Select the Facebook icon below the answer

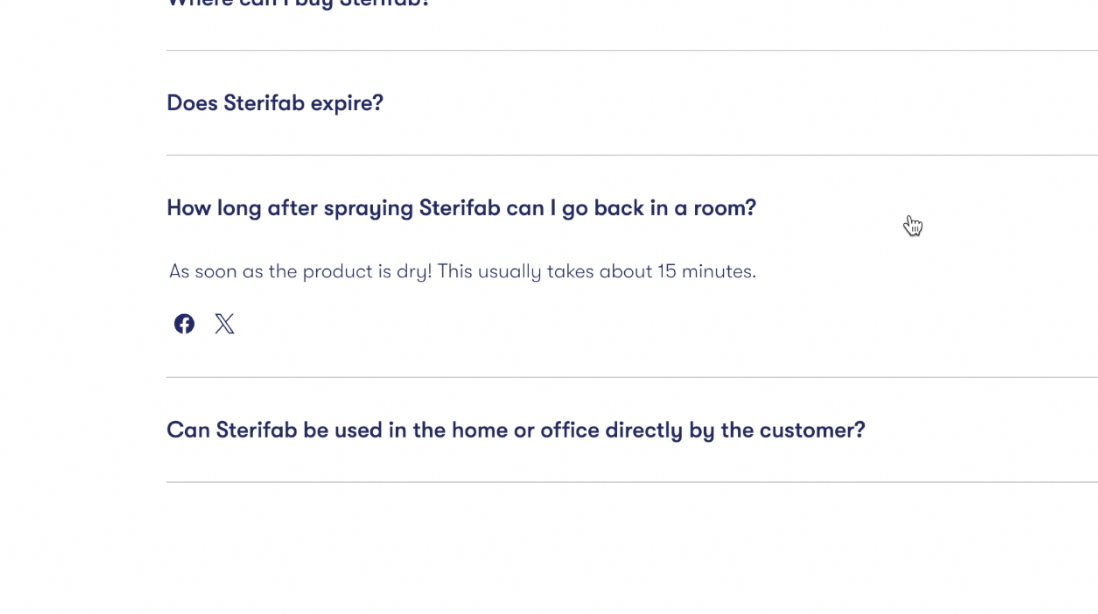pyautogui.click(x=184, y=323)
